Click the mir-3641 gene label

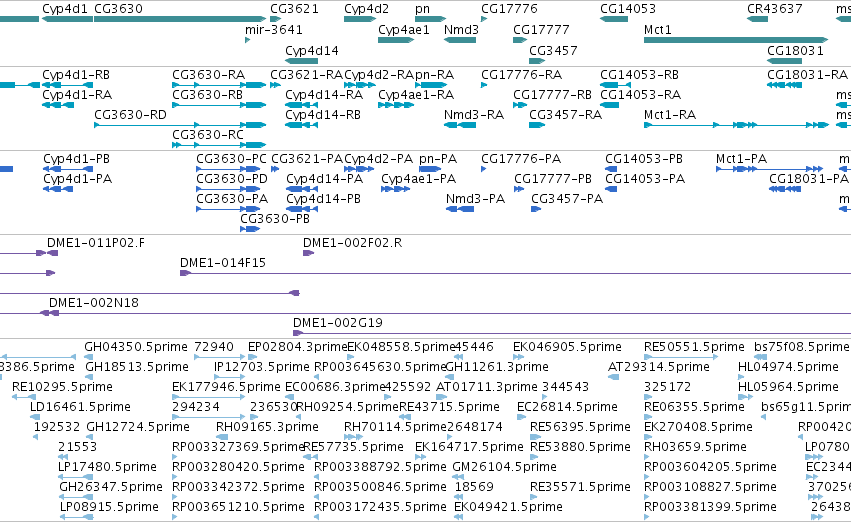point(274,30)
